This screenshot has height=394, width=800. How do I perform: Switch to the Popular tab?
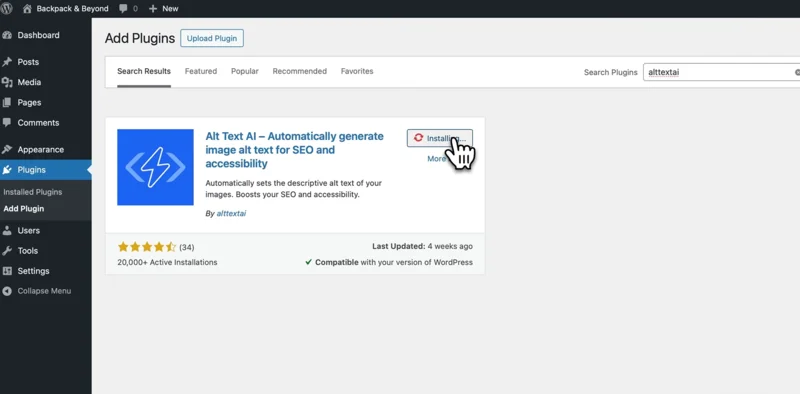click(244, 71)
